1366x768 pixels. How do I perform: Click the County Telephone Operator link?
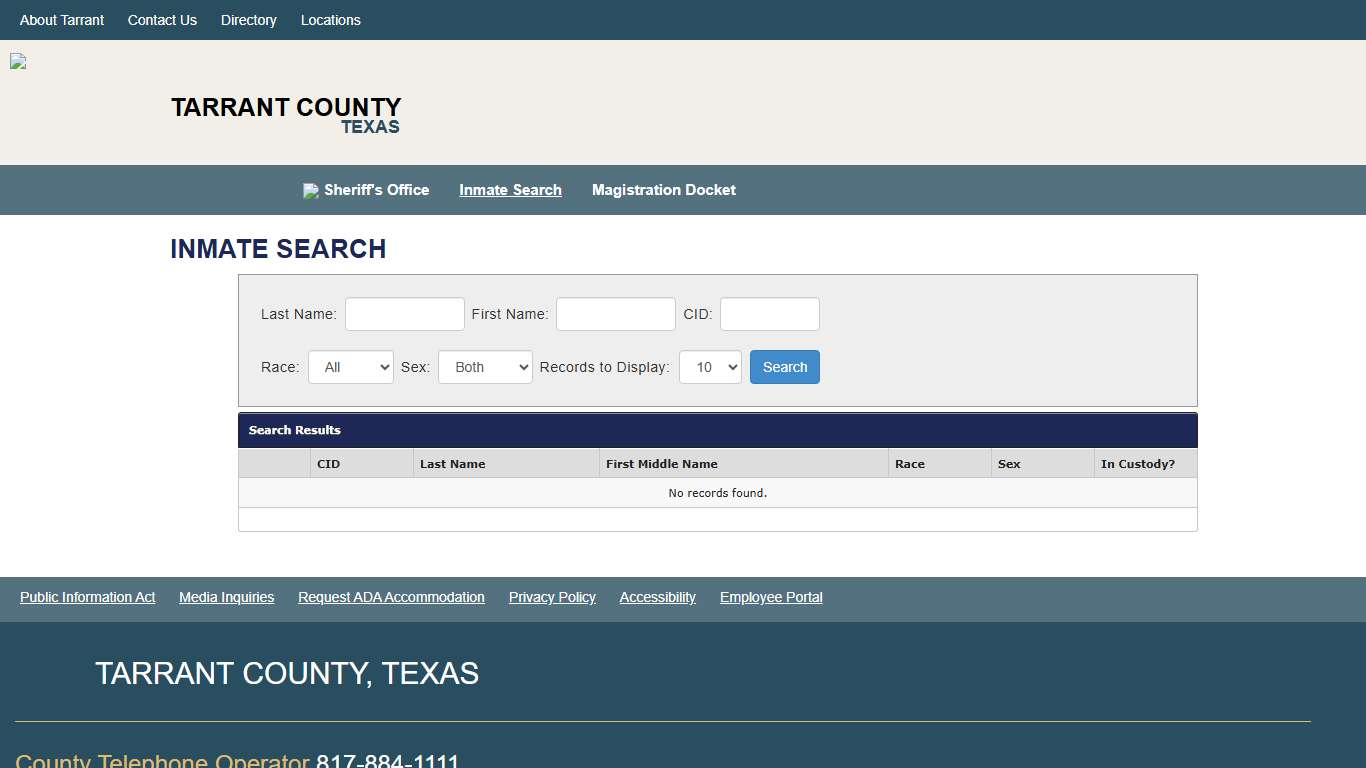point(163,760)
